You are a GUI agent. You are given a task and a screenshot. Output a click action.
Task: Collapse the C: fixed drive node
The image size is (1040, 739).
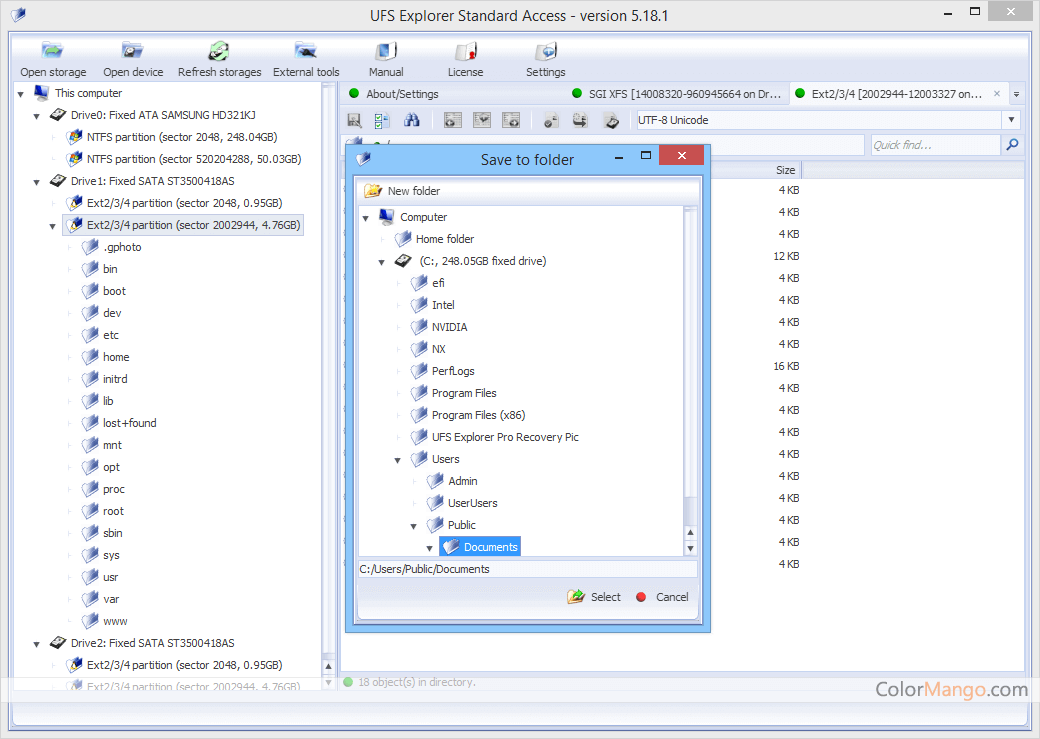pyautogui.click(x=381, y=262)
